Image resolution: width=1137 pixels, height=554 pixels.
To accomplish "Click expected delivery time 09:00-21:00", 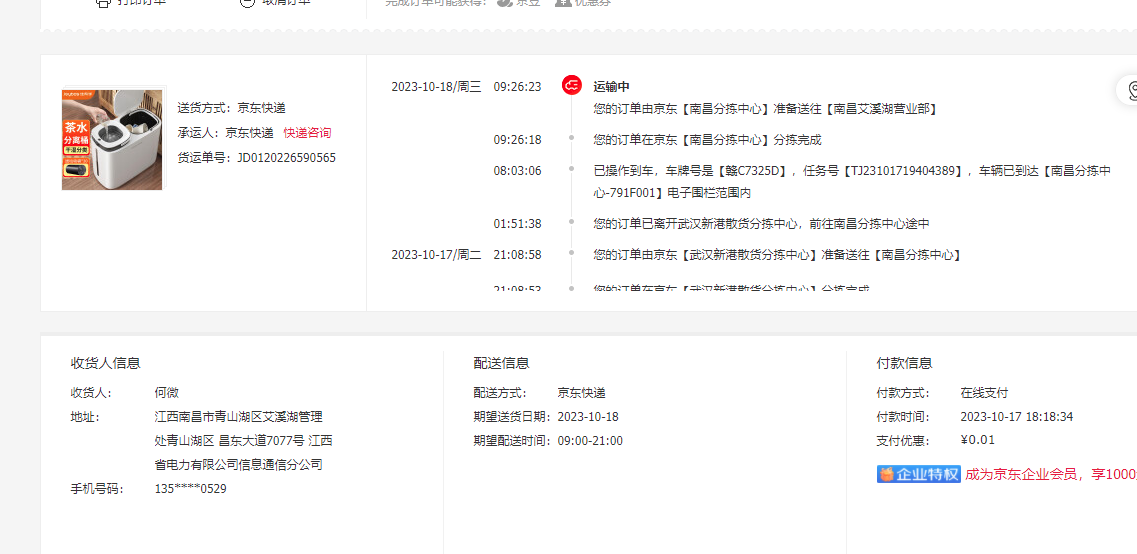I will pos(590,441).
